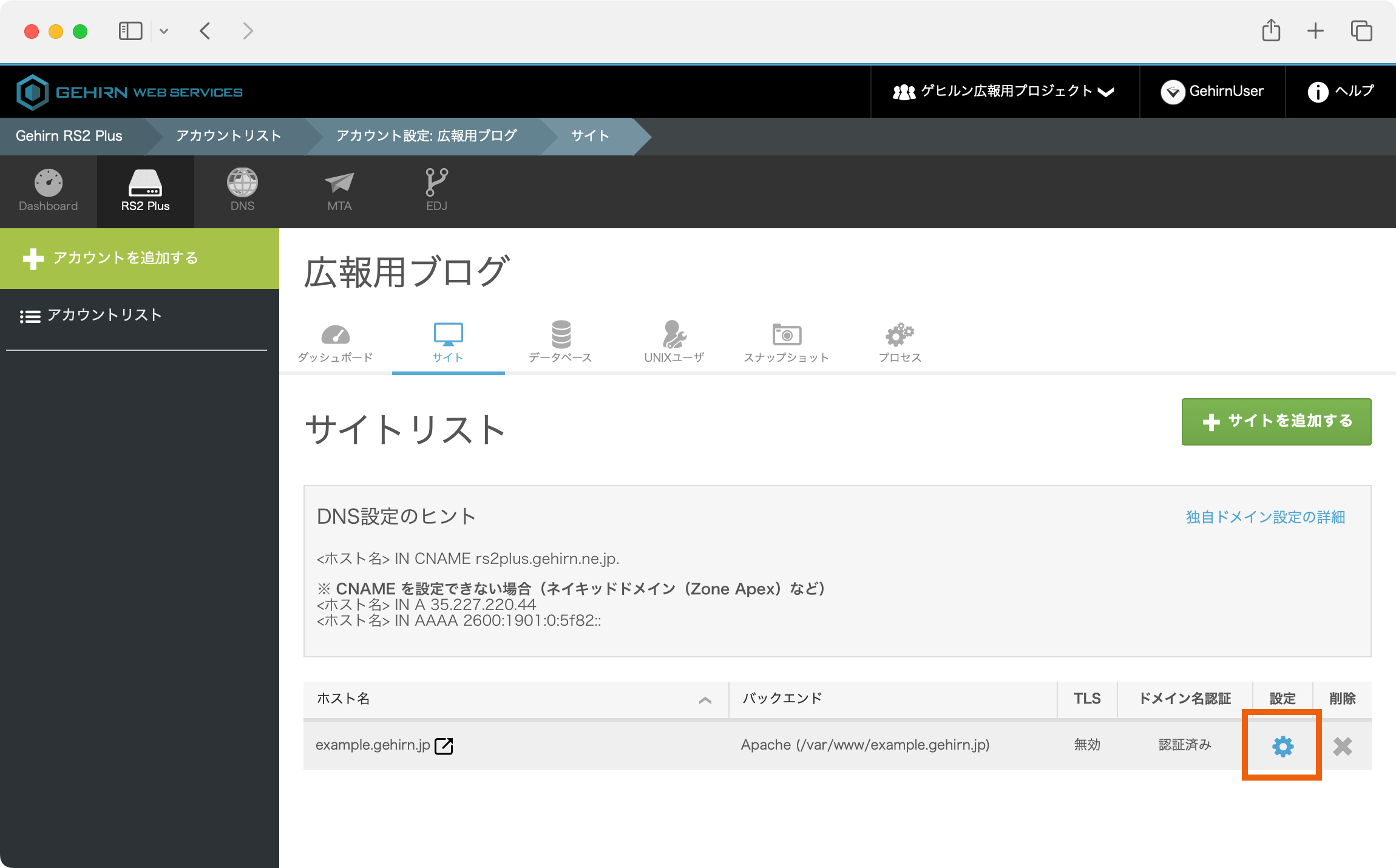Open site settings via the gear icon for example.gehirn.jp

click(1281, 746)
